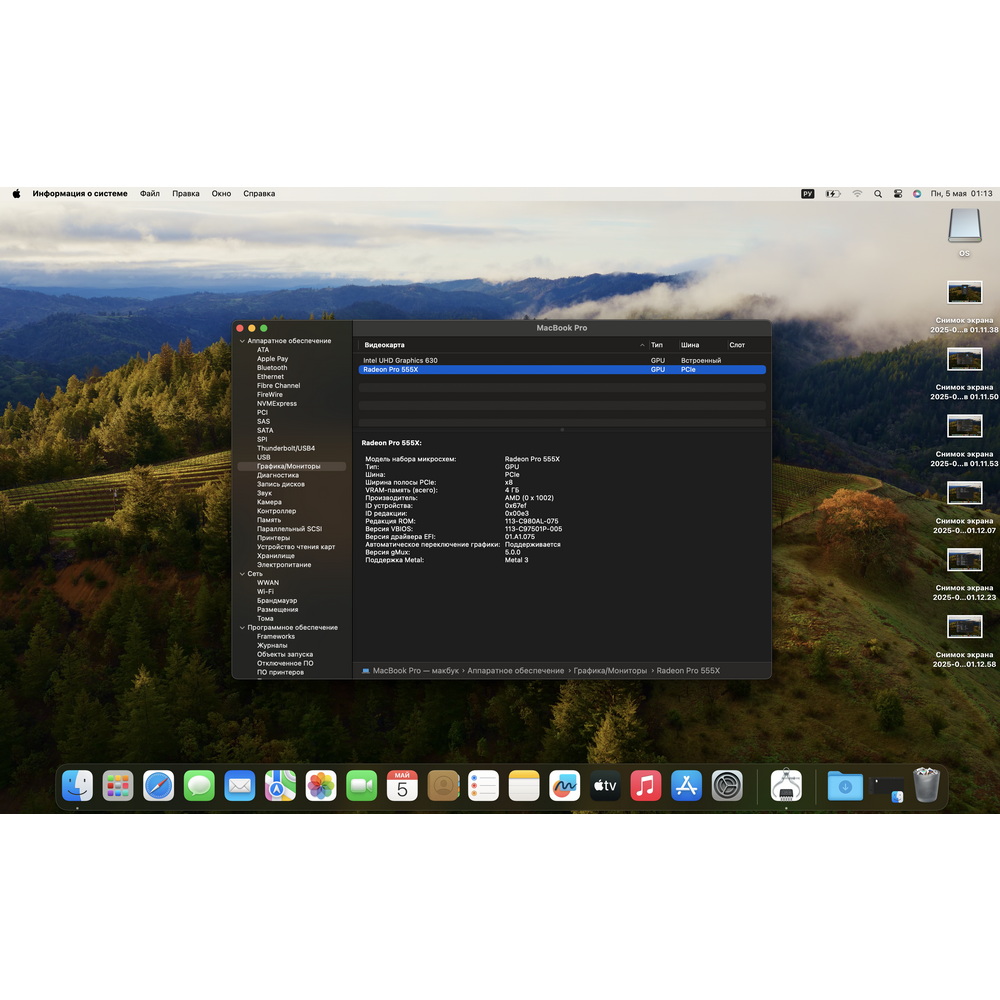This screenshot has width=1000, height=1000.
Task: Open System Settings gear icon
Action: point(727,786)
